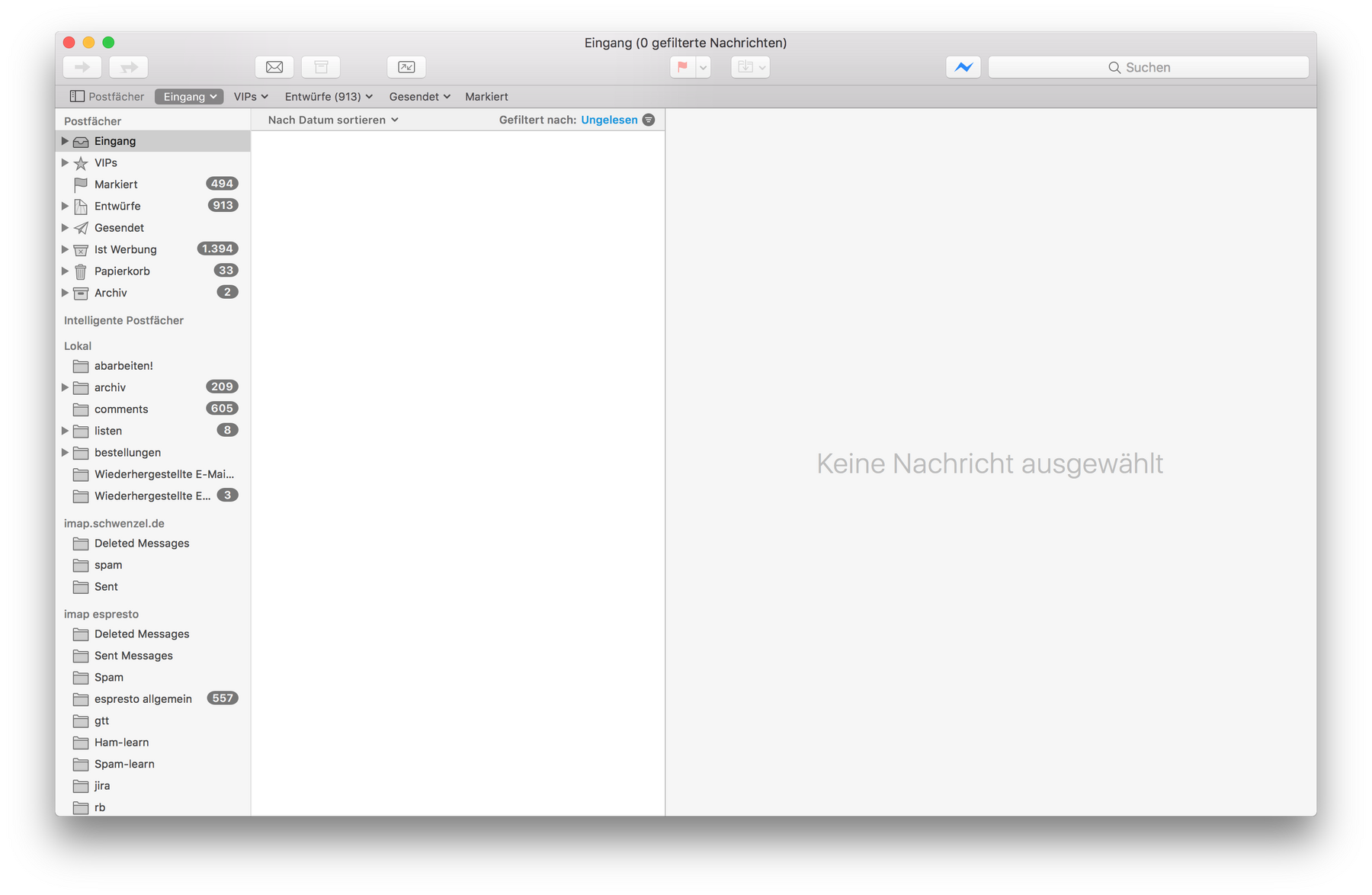This screenshot has height=895, width=1372.
Task: Expand the listen folder triangle
Action: pos(65,431)
